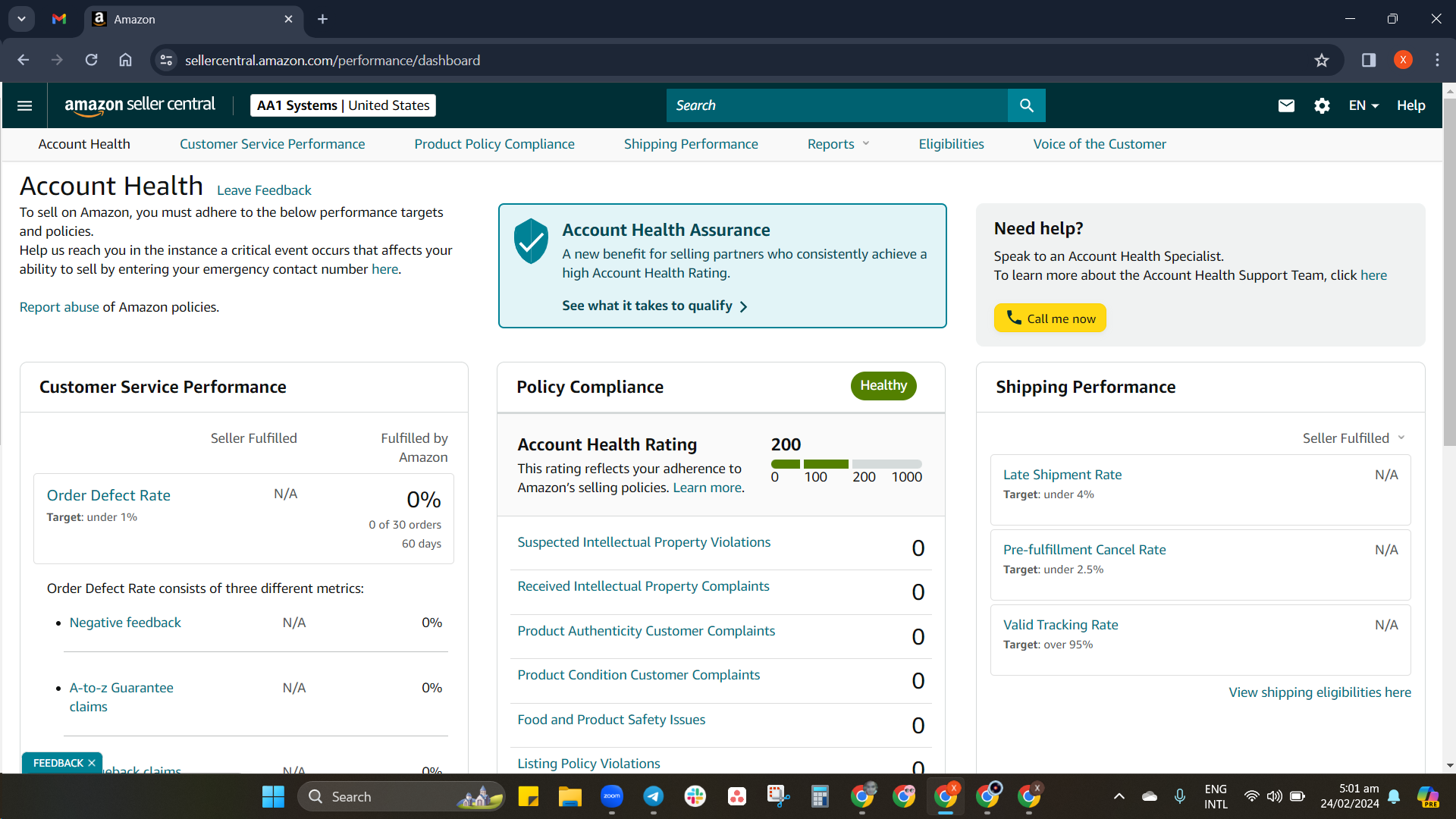
Task: Click the emergency contact 'here' link
Action: point(384,269)
